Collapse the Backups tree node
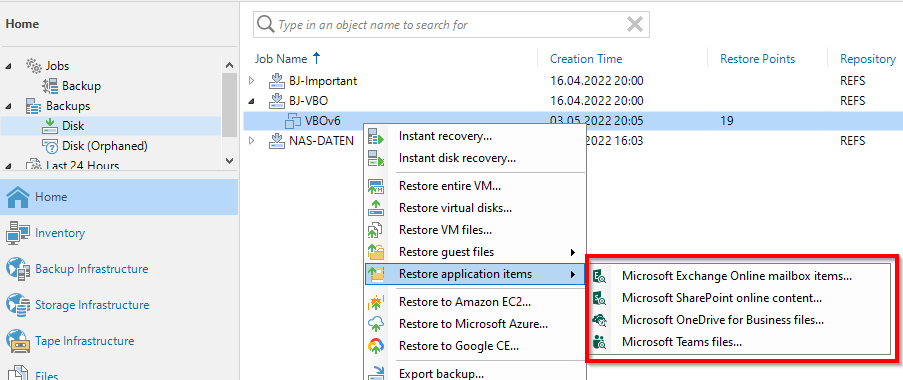 8,106
